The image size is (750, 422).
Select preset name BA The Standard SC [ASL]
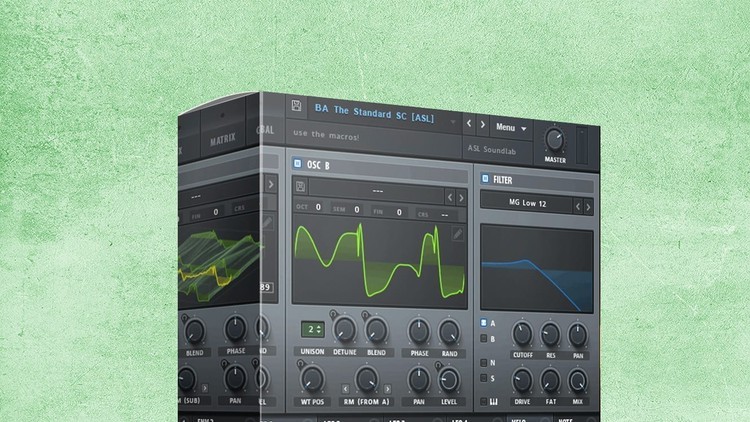coord(374,113)
